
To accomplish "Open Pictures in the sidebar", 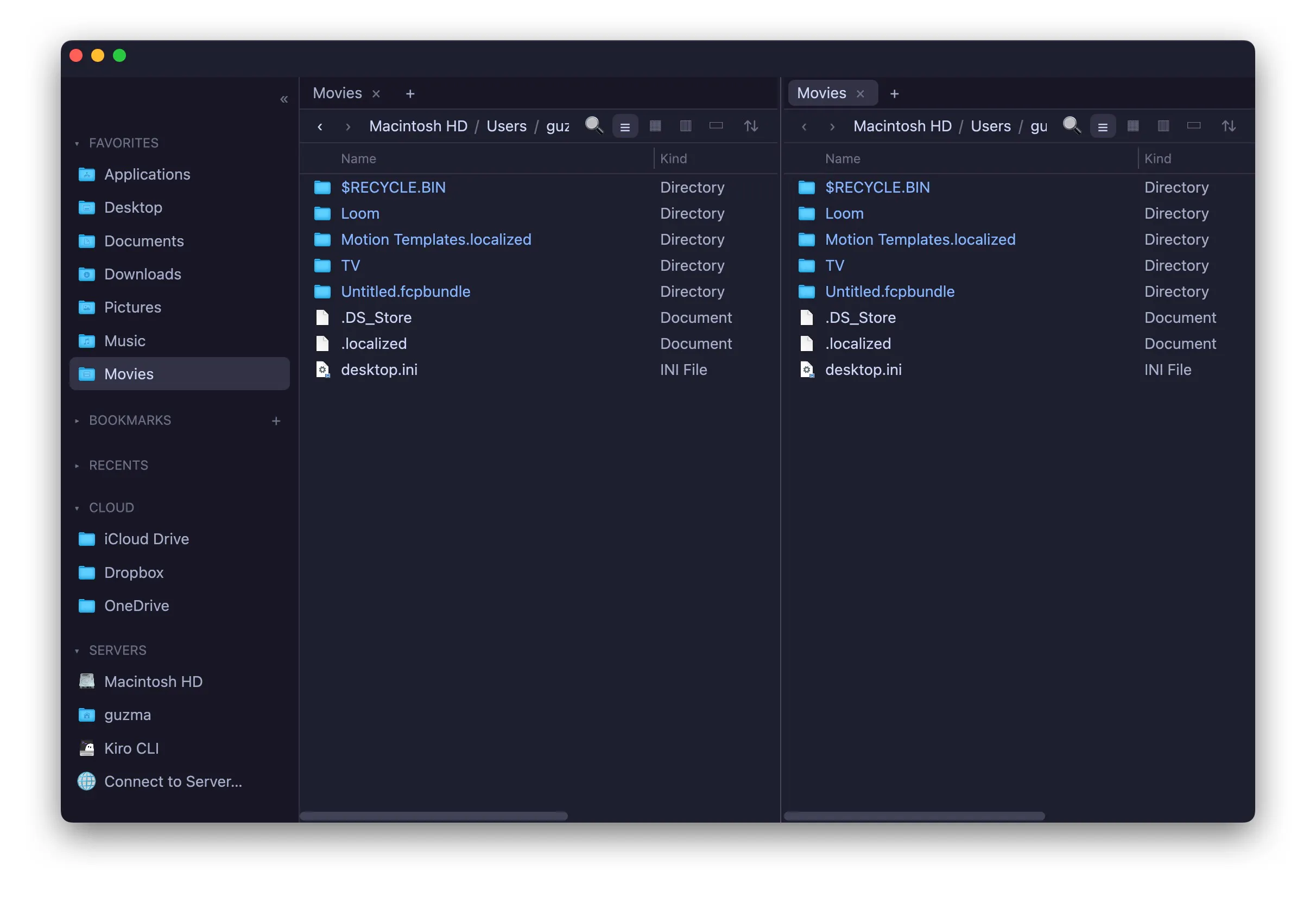I will pos(179,308).
